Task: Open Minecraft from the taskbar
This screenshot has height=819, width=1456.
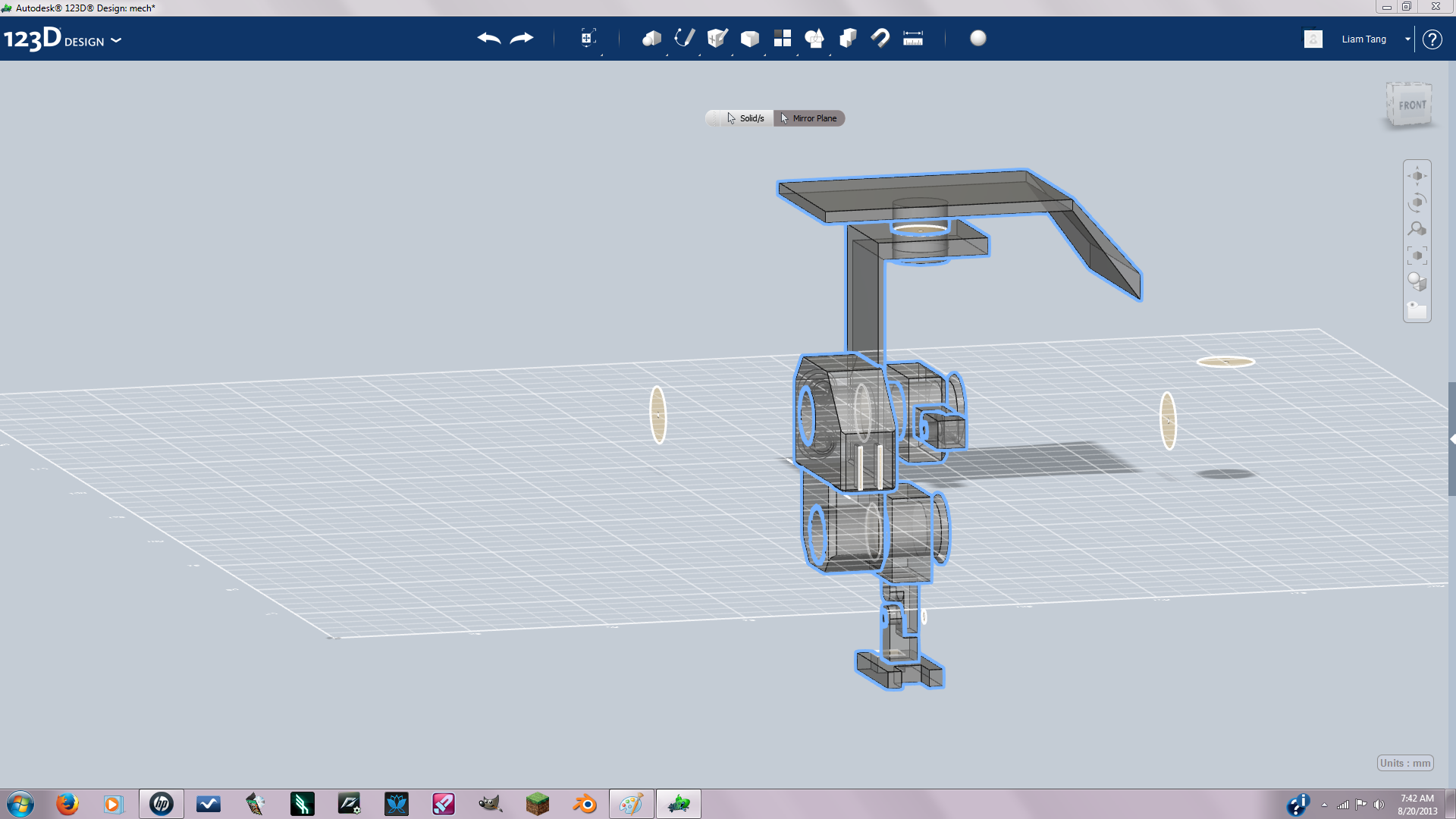Action: point(538,804)
